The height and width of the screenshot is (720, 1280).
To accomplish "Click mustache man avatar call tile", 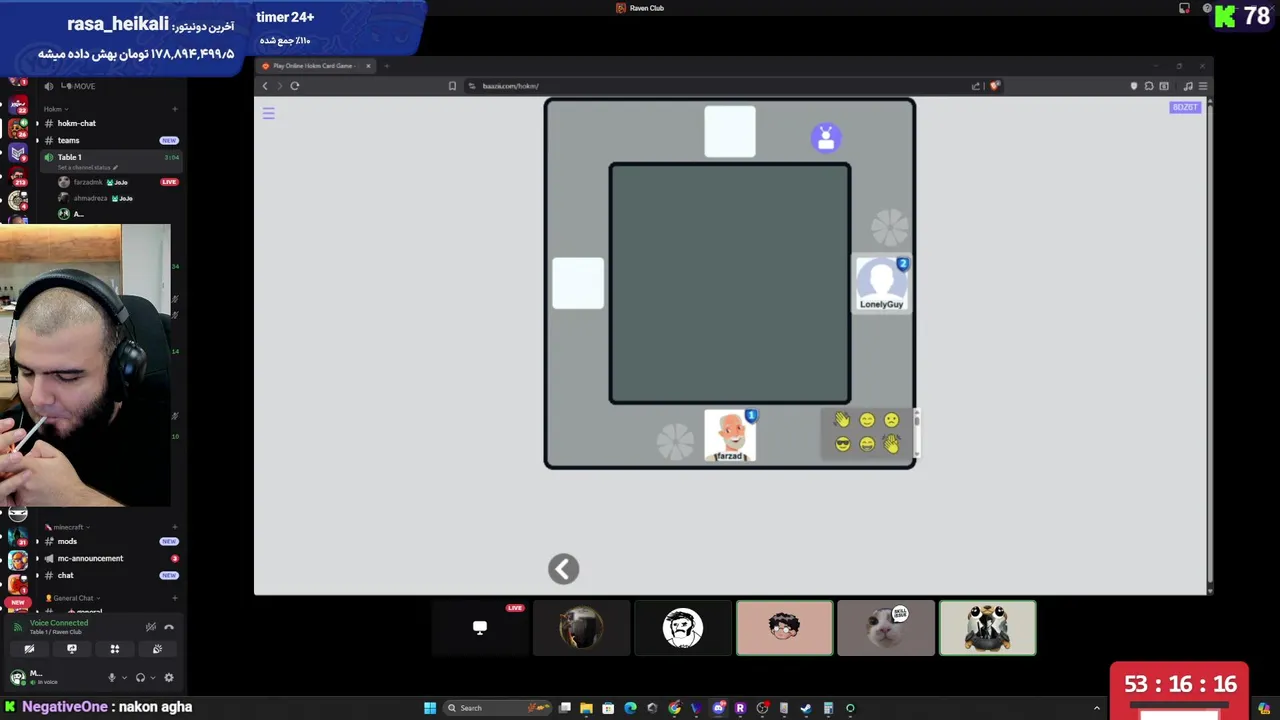I will (x=683, y=628).
